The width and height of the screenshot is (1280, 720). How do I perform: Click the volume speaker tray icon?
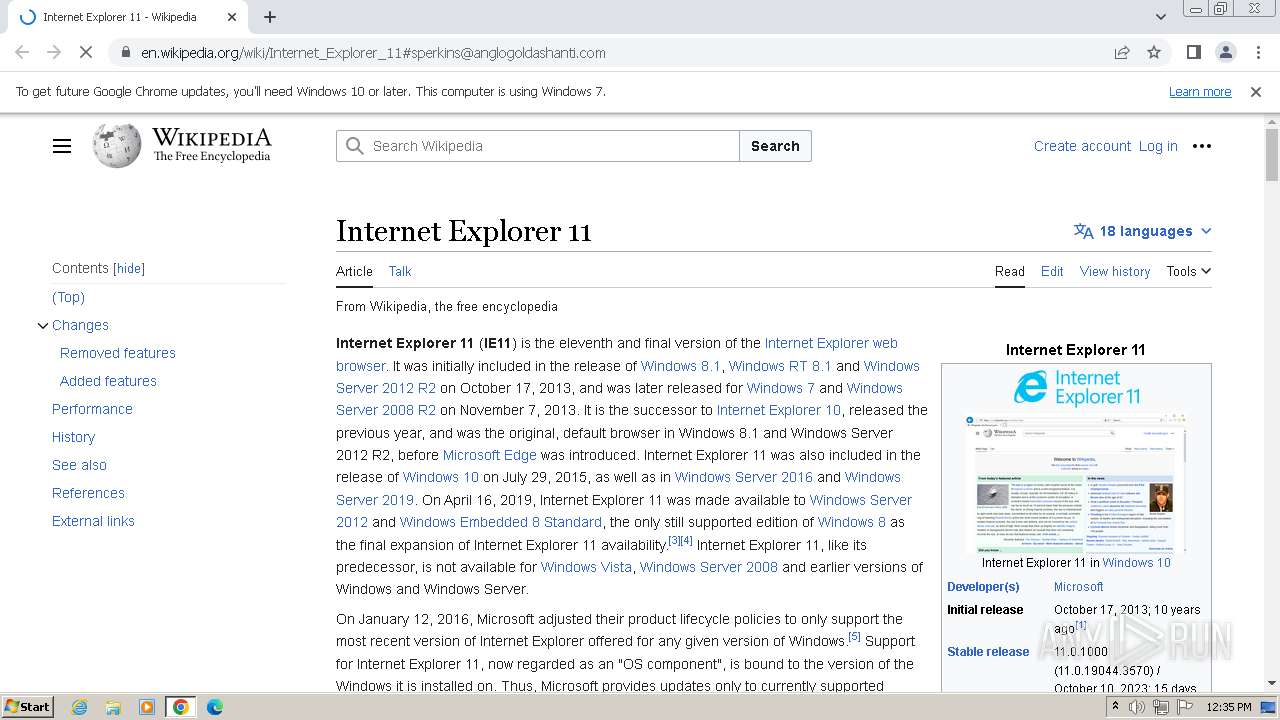tap(1137, 707)
